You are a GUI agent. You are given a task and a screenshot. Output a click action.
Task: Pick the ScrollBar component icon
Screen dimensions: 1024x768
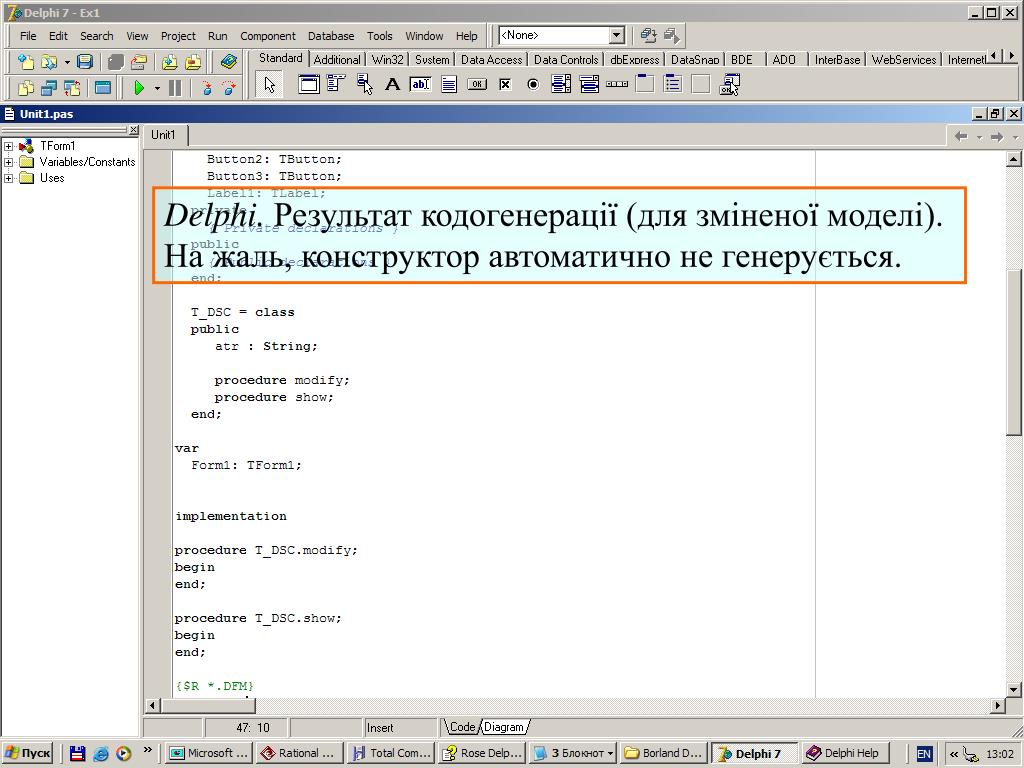pyautogui.click(x=616, y=84)
